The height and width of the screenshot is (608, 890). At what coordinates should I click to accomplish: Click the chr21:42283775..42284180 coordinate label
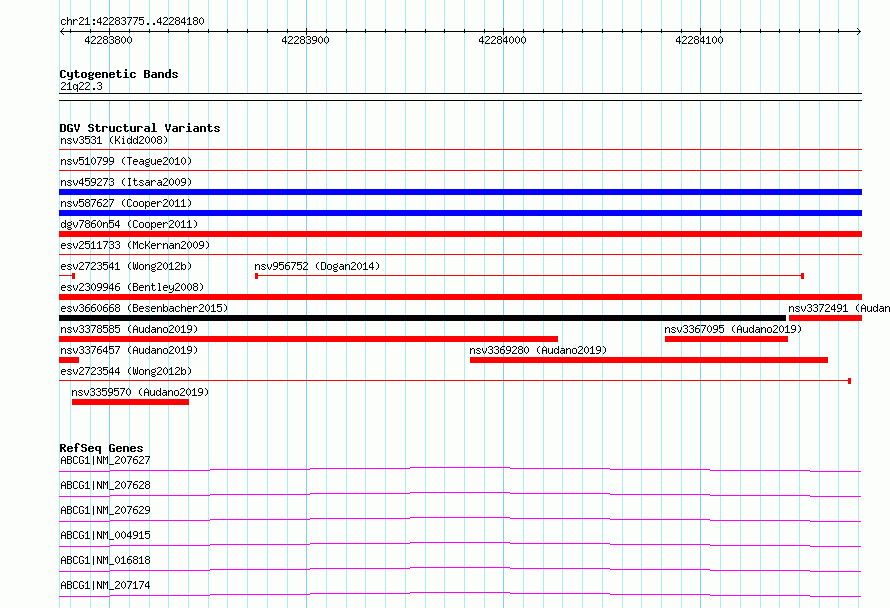click(x=132, y=21)
